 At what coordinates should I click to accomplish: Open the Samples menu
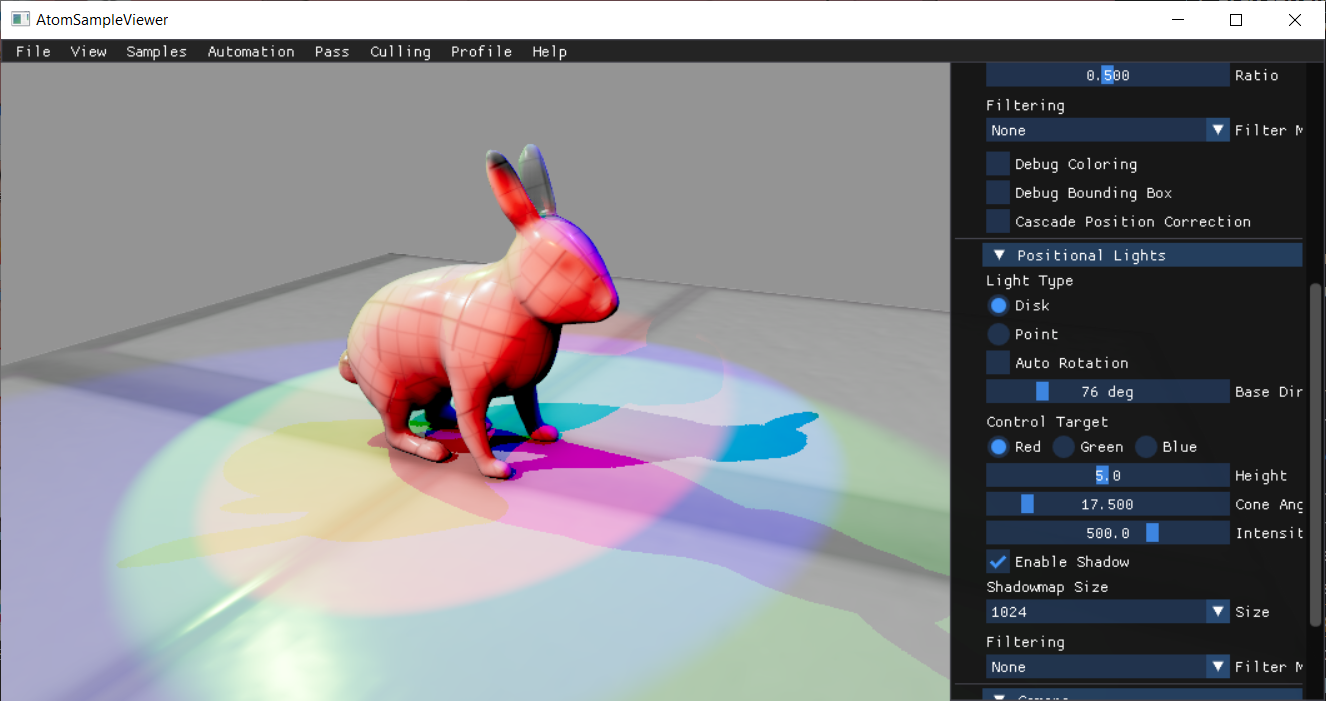pyautogui.click(x=156, y=51)
